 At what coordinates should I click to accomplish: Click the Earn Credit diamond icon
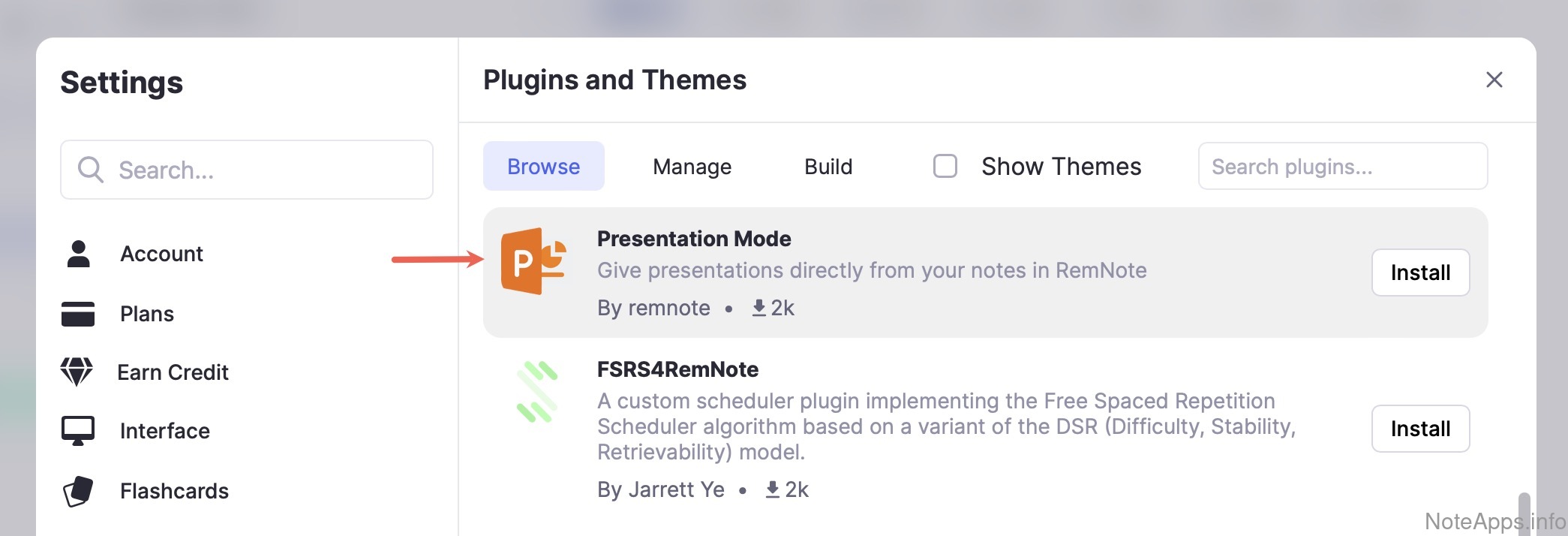[77, 372]
